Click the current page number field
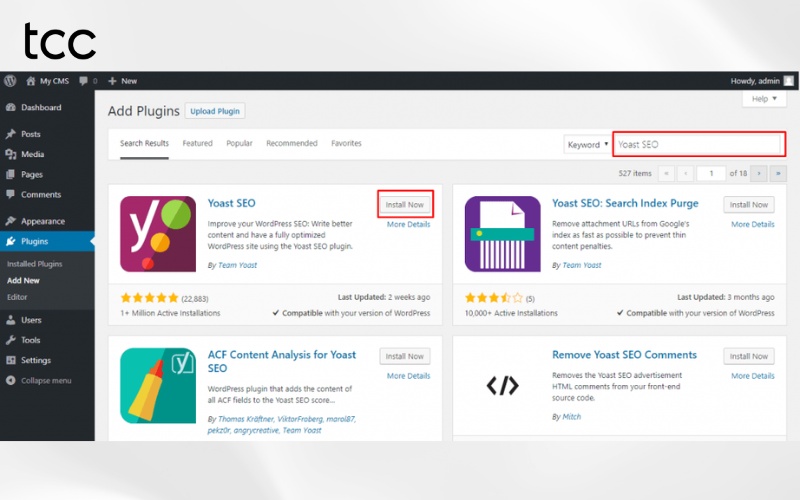Screen dimensions: 800x500 (711, 173)
